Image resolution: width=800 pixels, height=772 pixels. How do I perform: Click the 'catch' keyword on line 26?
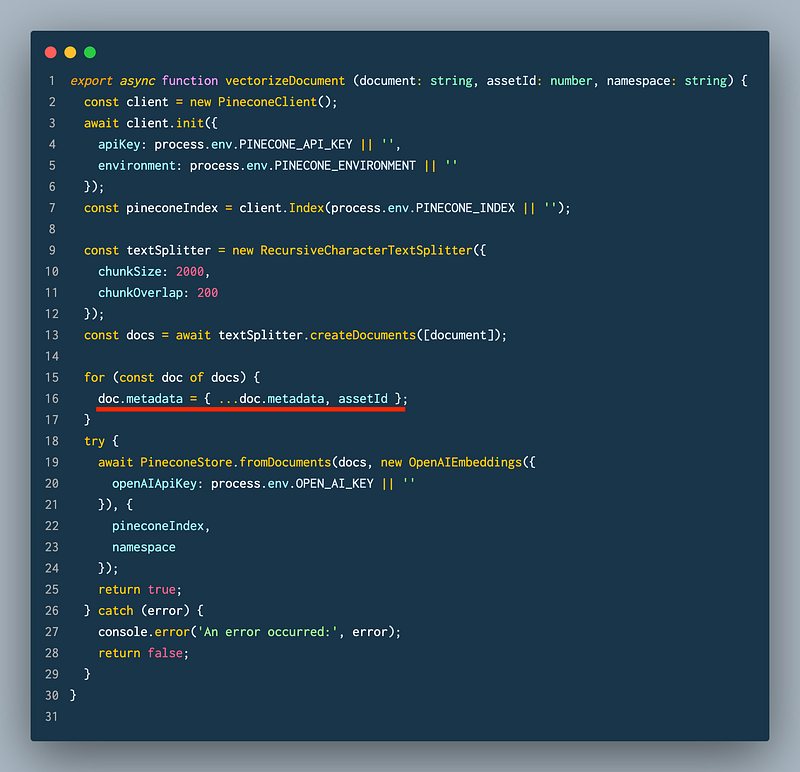tap(115, 611)
